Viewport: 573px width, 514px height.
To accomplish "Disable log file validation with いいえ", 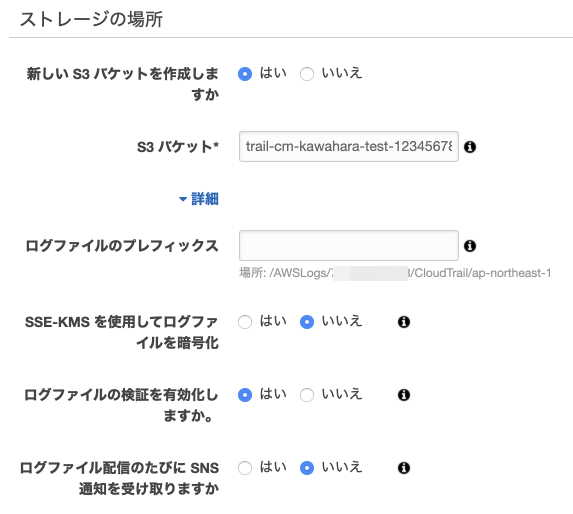I will [x=307, y=395].
